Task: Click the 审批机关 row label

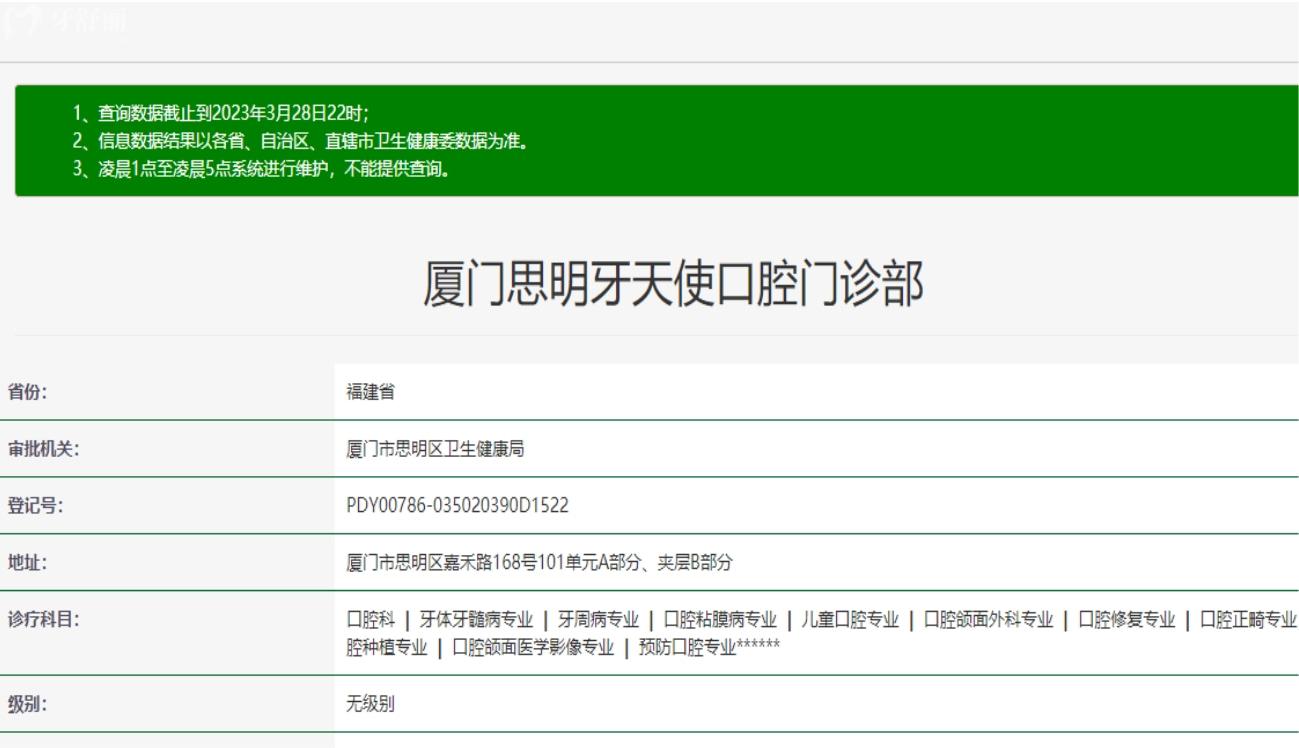Action: click(44, 449)
